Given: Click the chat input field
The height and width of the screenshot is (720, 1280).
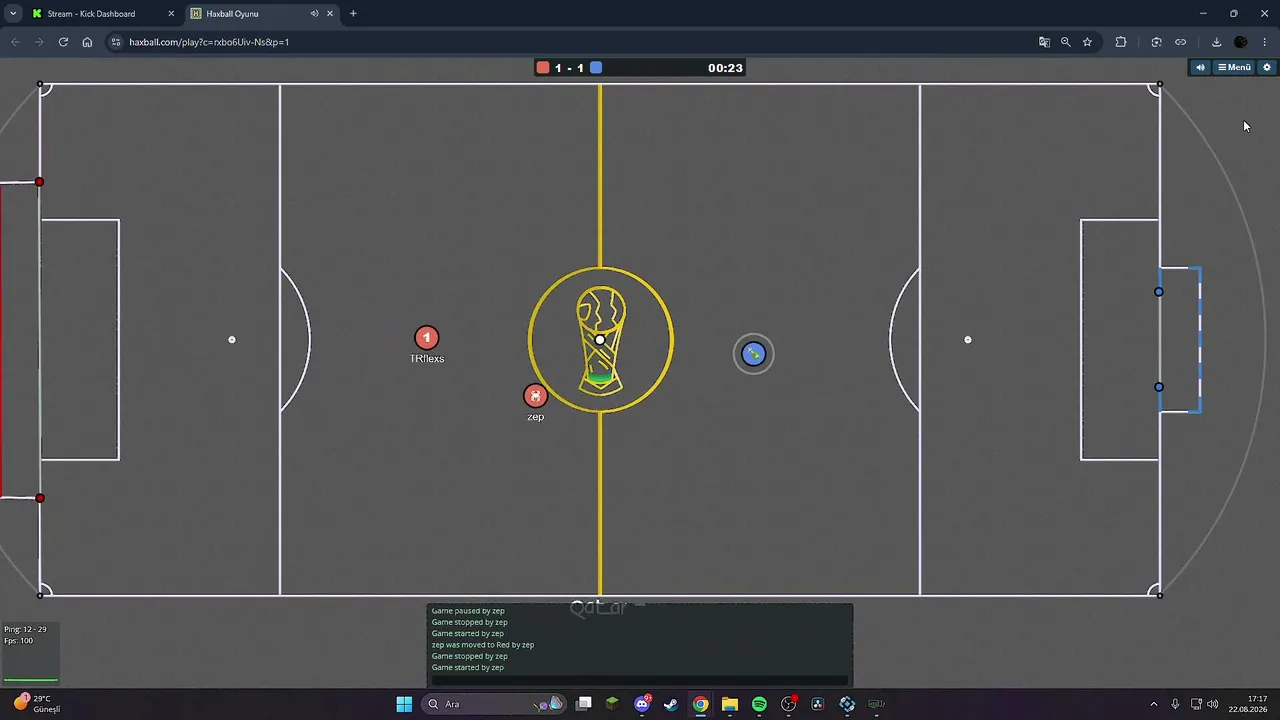Looking at the screenshot, I should 640,680.
